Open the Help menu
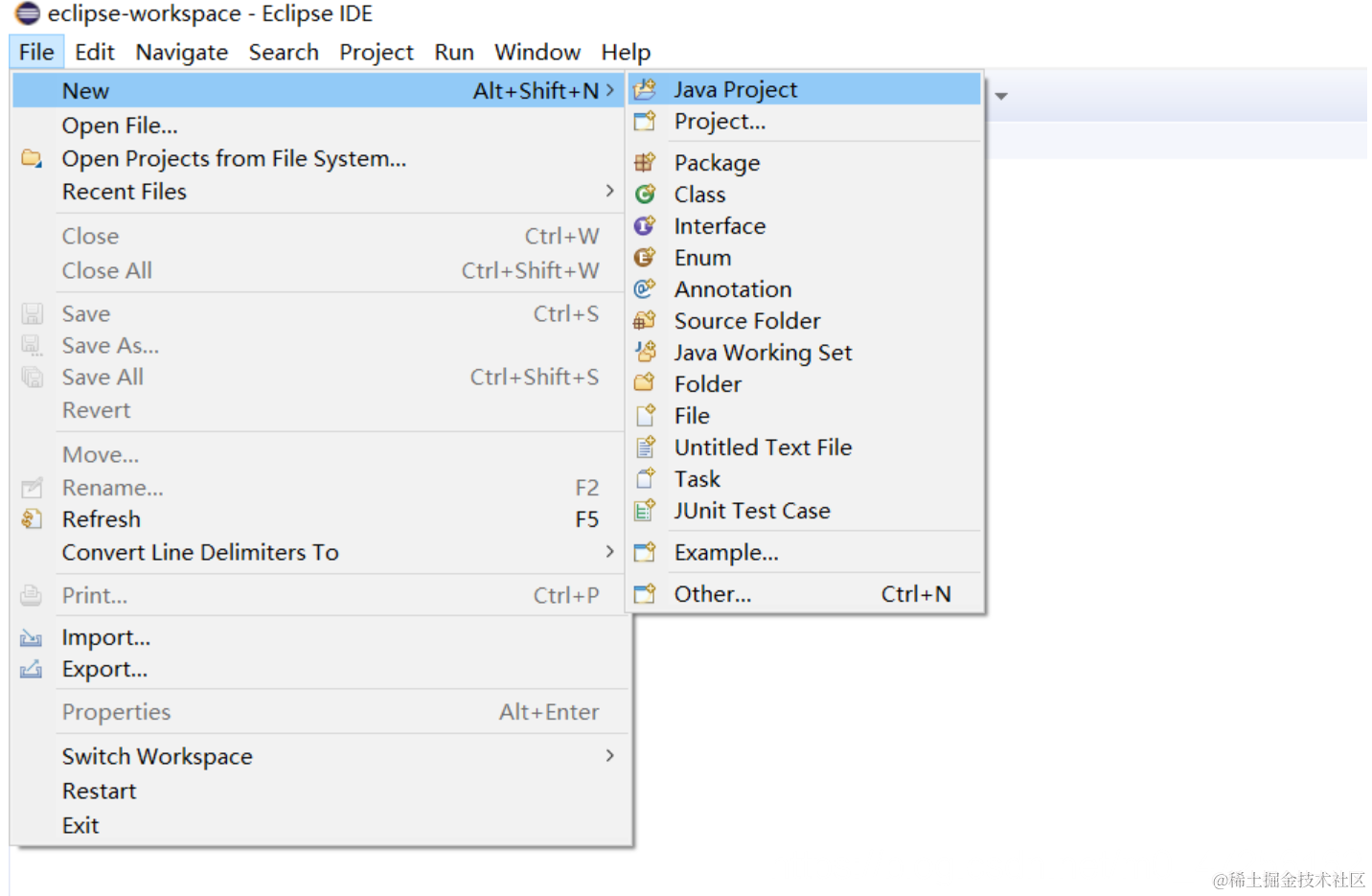Screen dimensions: 1372x896 [626, 52]
